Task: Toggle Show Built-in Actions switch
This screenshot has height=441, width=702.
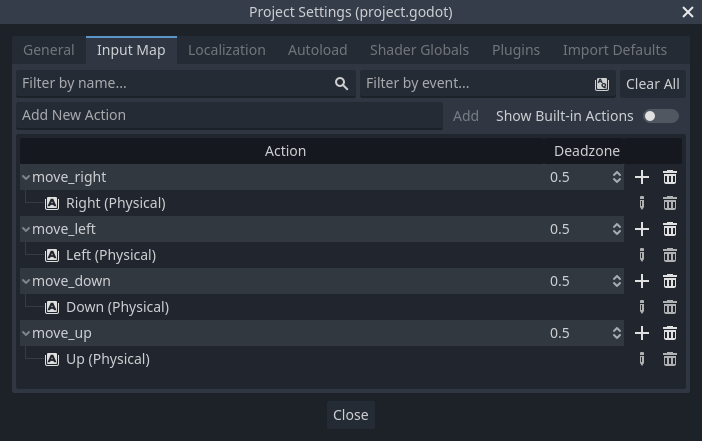Action: click(x=661, y=116)
